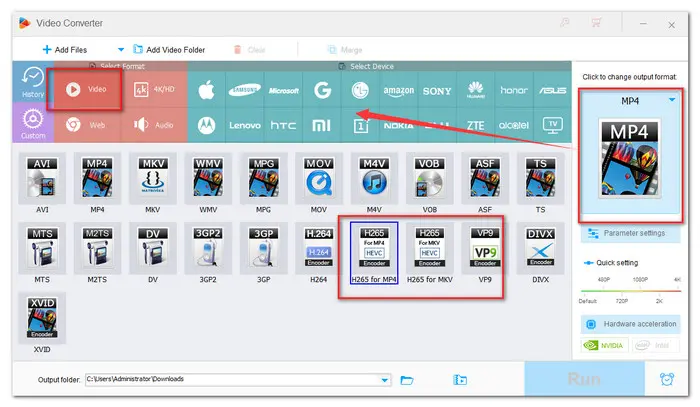
Task: Open Motorola device presets
Action: 206,125
